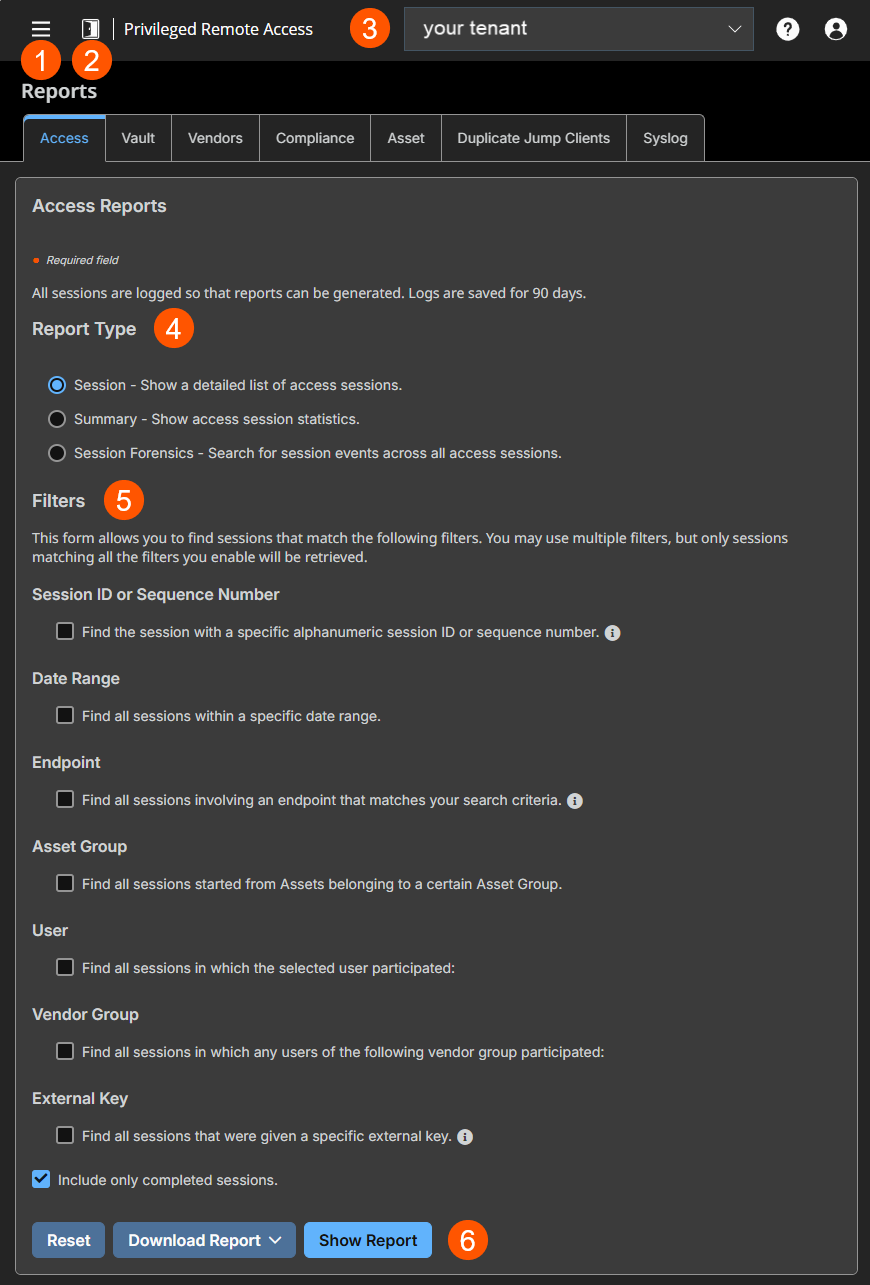The width and height of the screenshot is (870, 1285).
Task: Open the 'your tenant' dropdown
Action: click(x=578, y=29)
